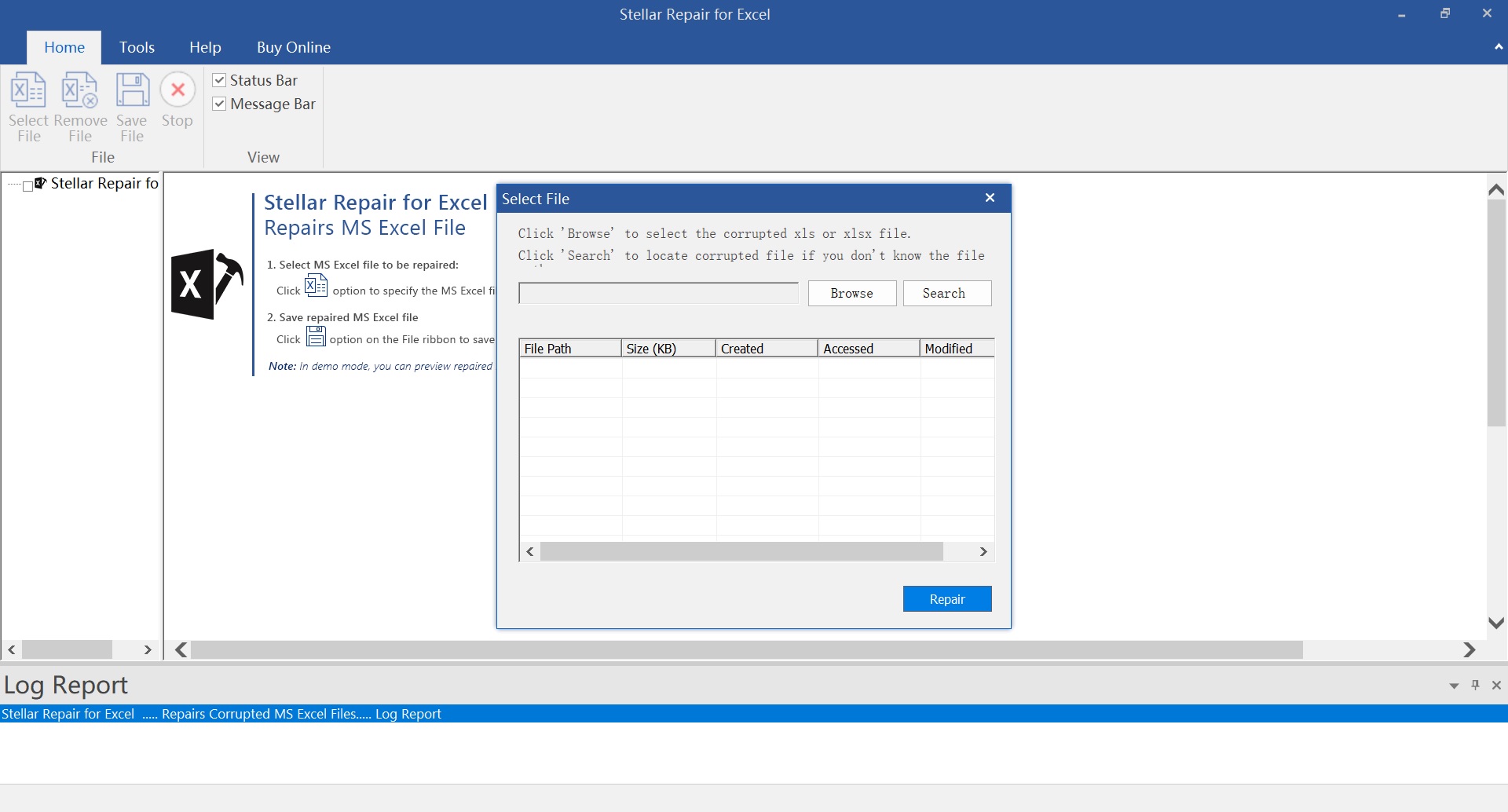Click the main pane left scroll arrow

[181, 649]
